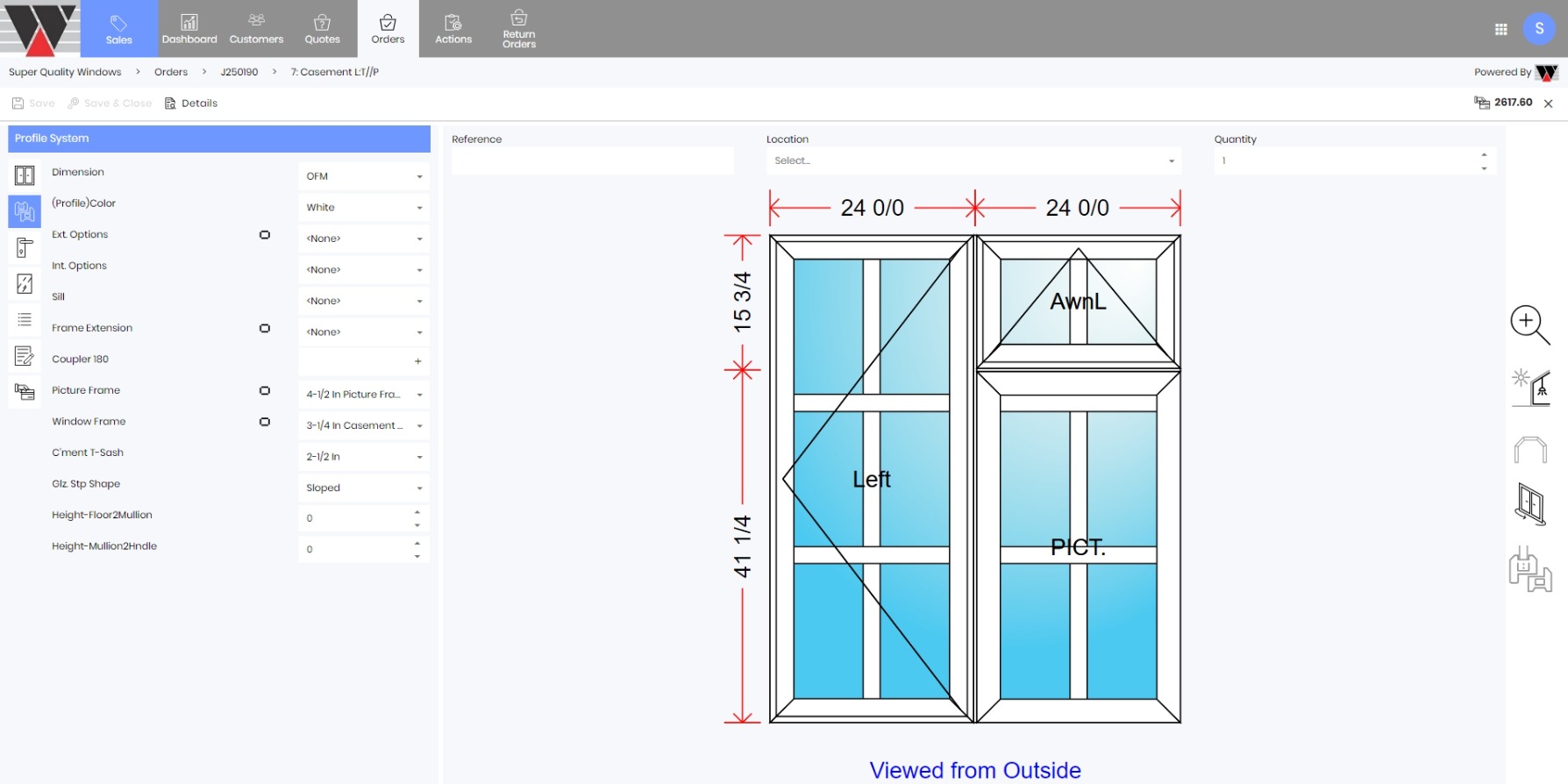Click the Details button
Screen dimensions: 1568x784
pyautogui.click(x=191, y=103)
